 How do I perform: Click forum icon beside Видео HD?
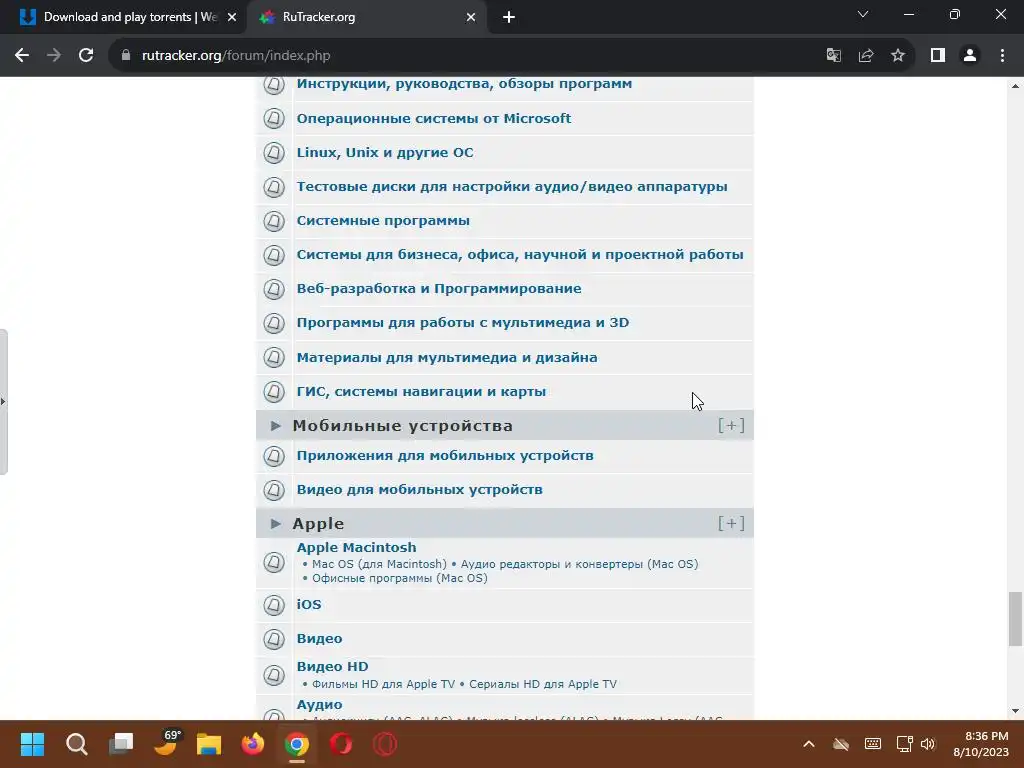click(x=274, y=675)
